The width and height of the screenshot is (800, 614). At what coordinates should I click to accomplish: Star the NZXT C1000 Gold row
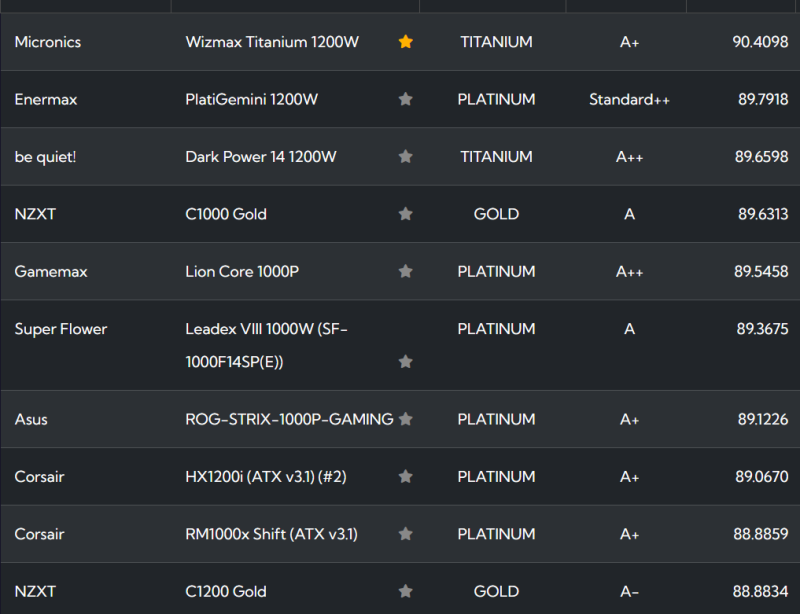[x=405, y=214]
